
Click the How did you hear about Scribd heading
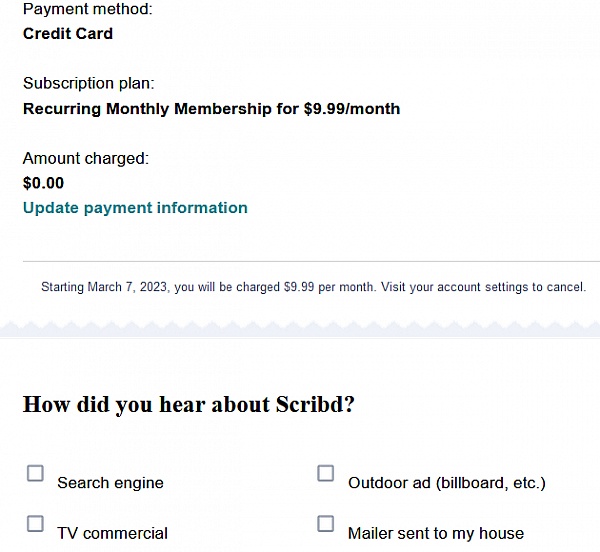[x=189, y=405]
